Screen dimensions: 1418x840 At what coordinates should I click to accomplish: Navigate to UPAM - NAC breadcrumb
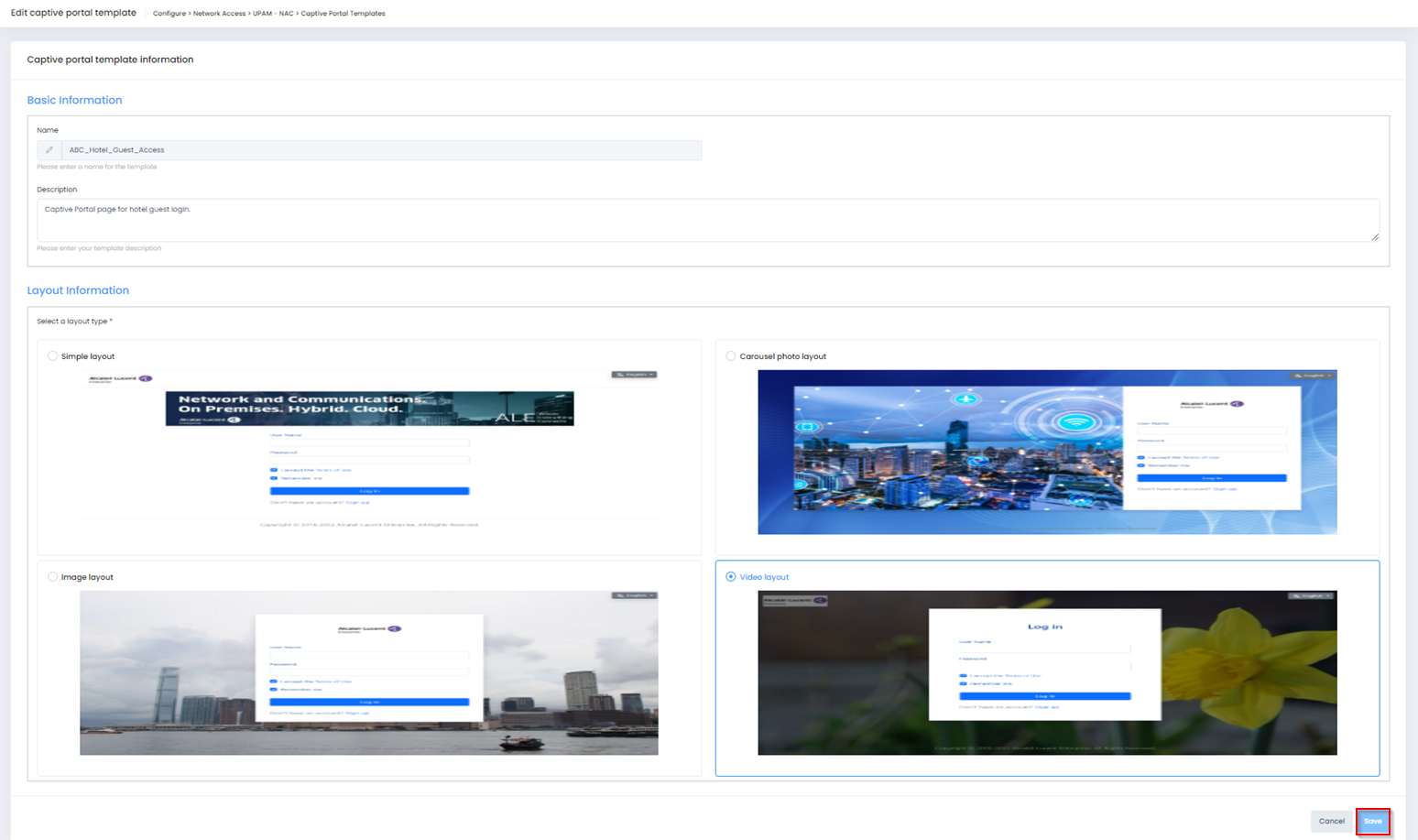click(273, 14)
